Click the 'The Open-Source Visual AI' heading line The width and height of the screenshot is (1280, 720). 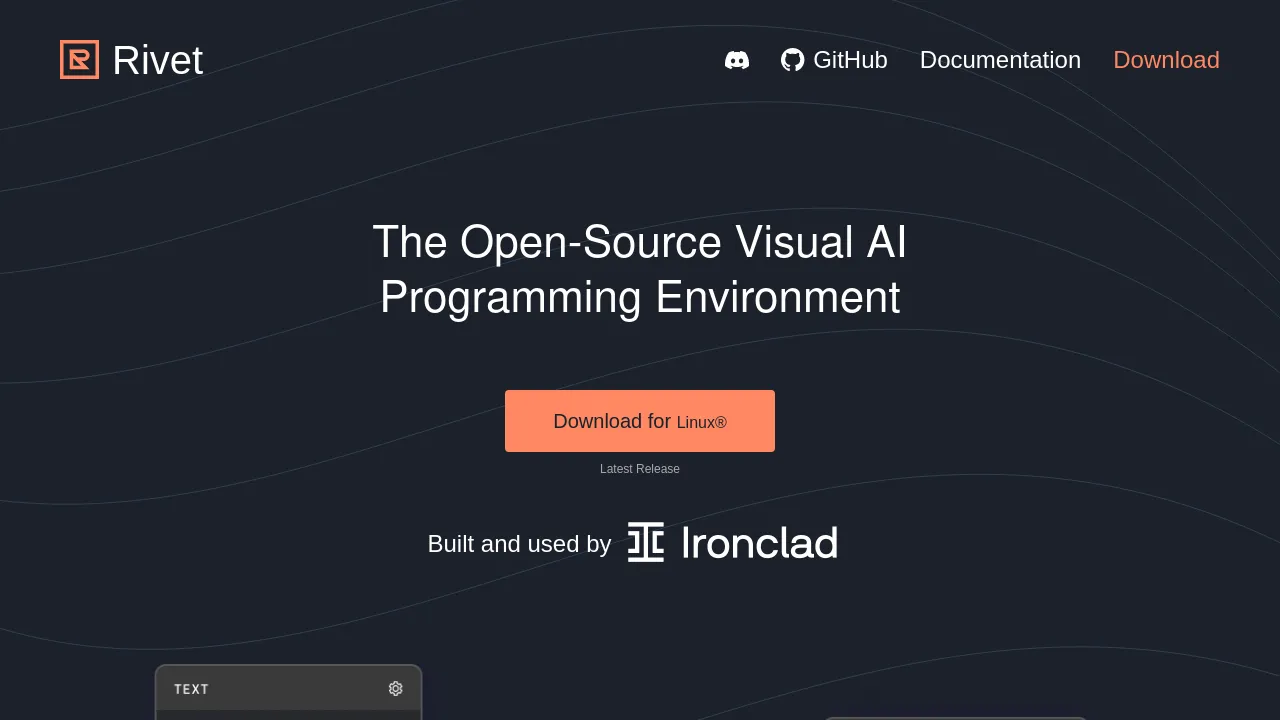point(640,242)
